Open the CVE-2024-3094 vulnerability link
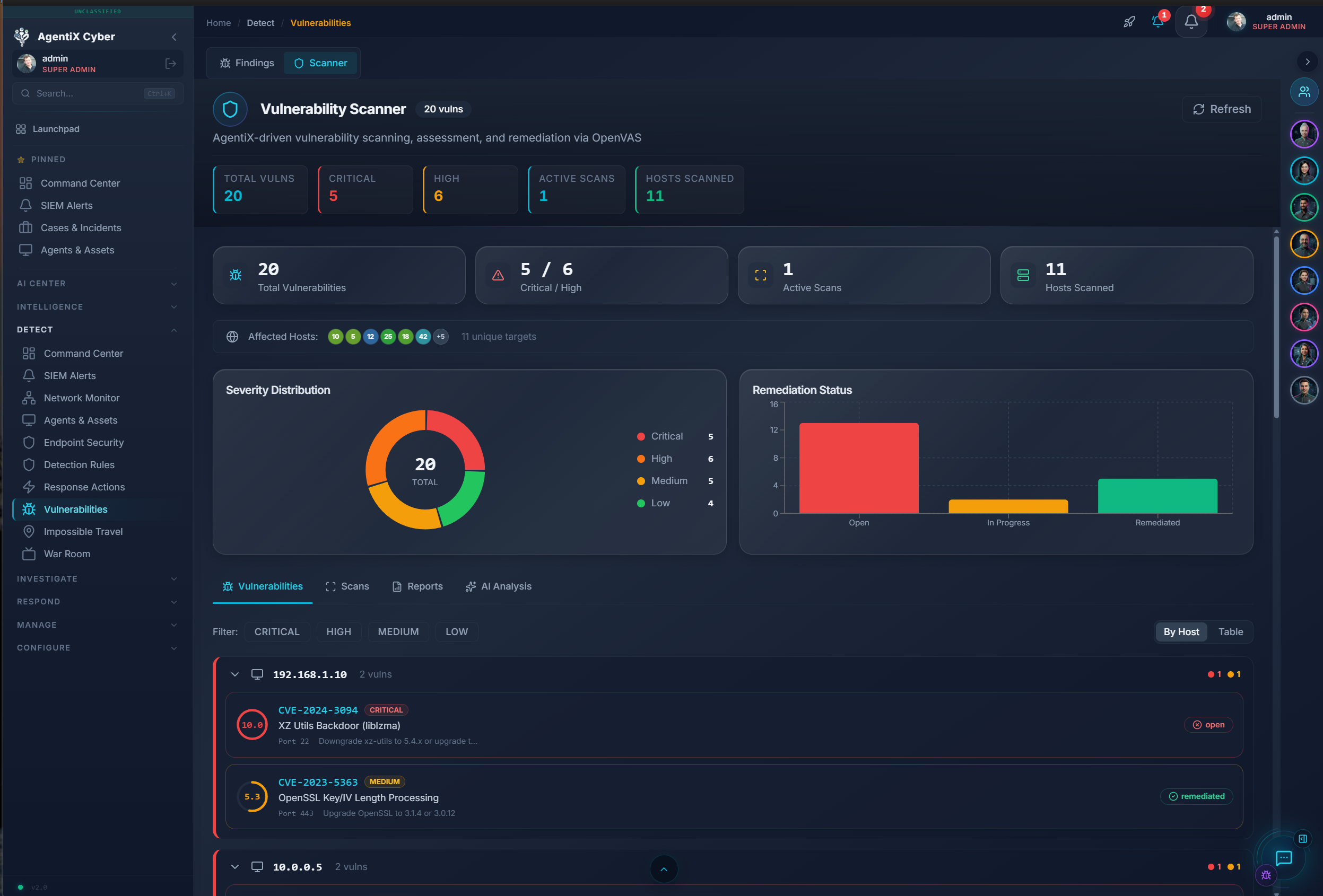Viewport: 1323px width, 896px height. tap(318, 710)
